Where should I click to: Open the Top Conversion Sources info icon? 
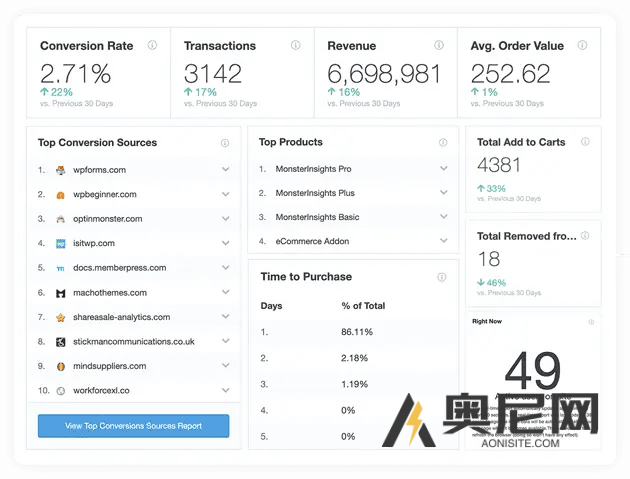click(225, 143)
